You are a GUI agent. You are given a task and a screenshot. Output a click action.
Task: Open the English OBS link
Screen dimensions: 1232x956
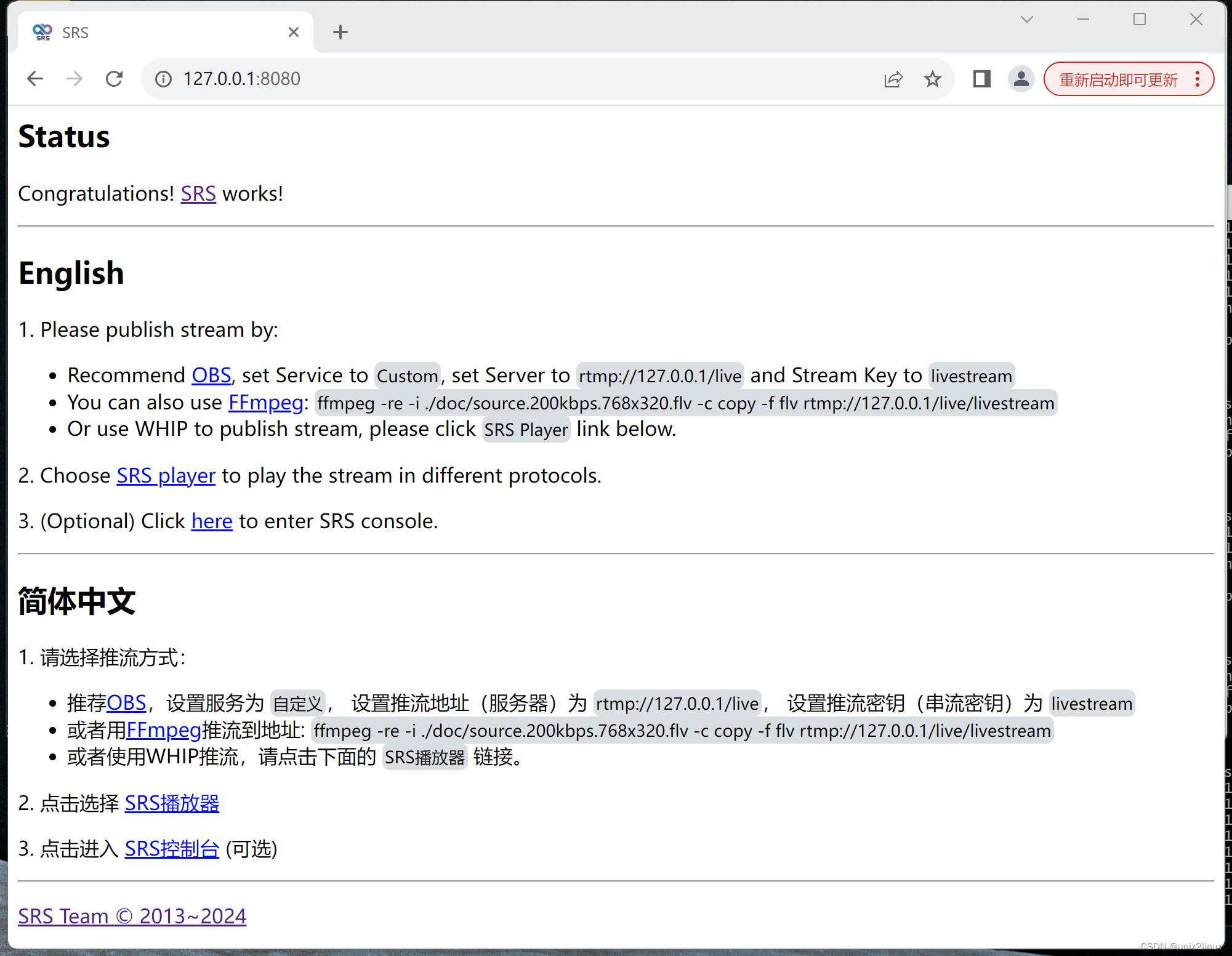(x=211, y=376)
